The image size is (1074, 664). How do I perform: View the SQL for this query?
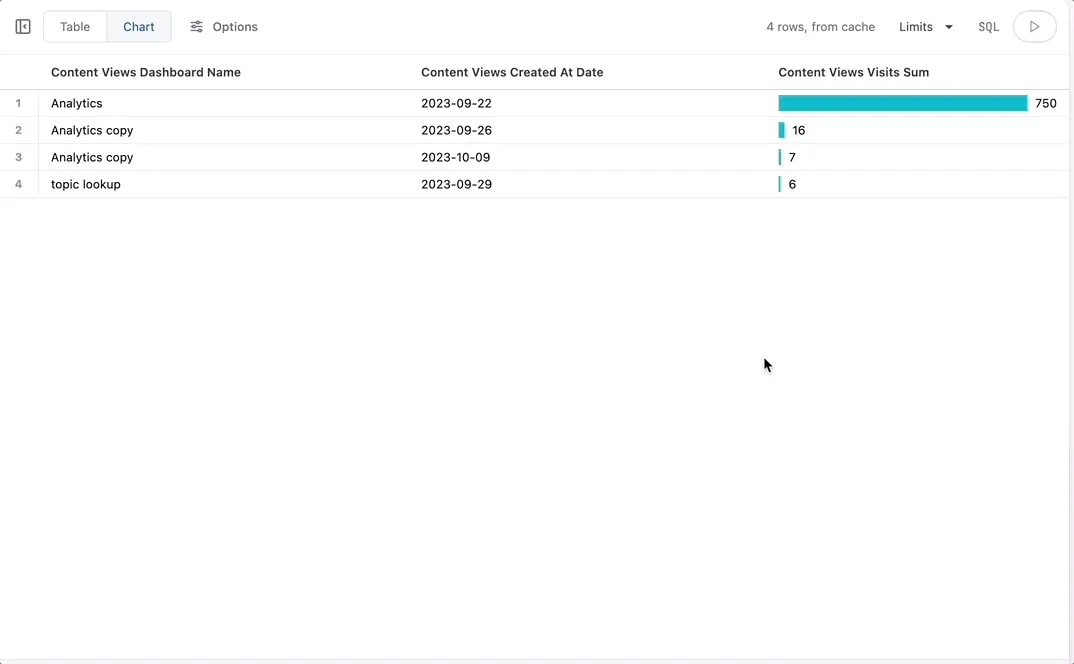click(988, 26)
